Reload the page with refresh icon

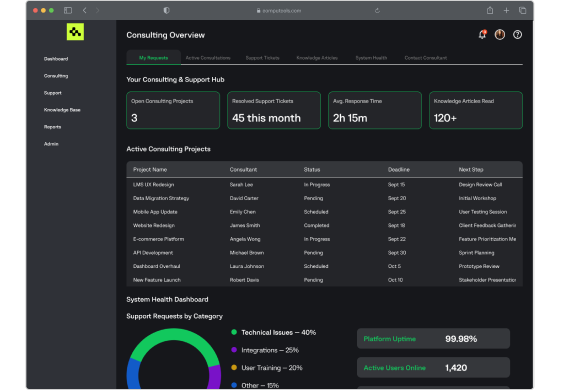click(x=377, y=11)
